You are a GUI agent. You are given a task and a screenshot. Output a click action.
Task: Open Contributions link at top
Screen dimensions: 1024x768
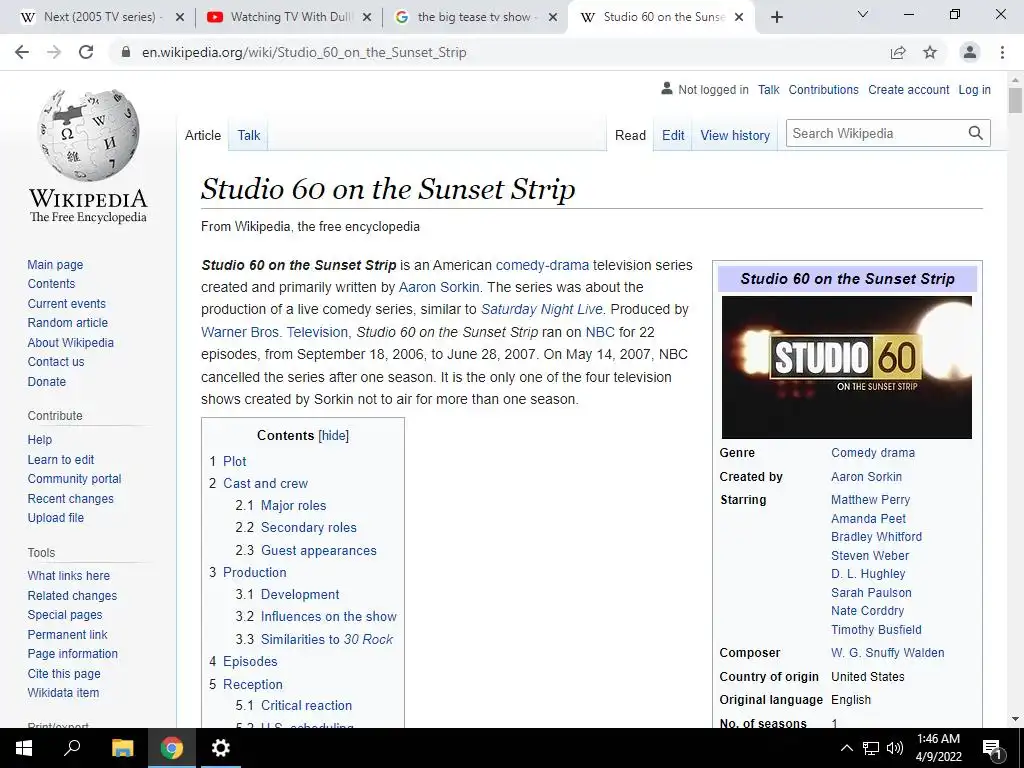[x=824, y=90]
